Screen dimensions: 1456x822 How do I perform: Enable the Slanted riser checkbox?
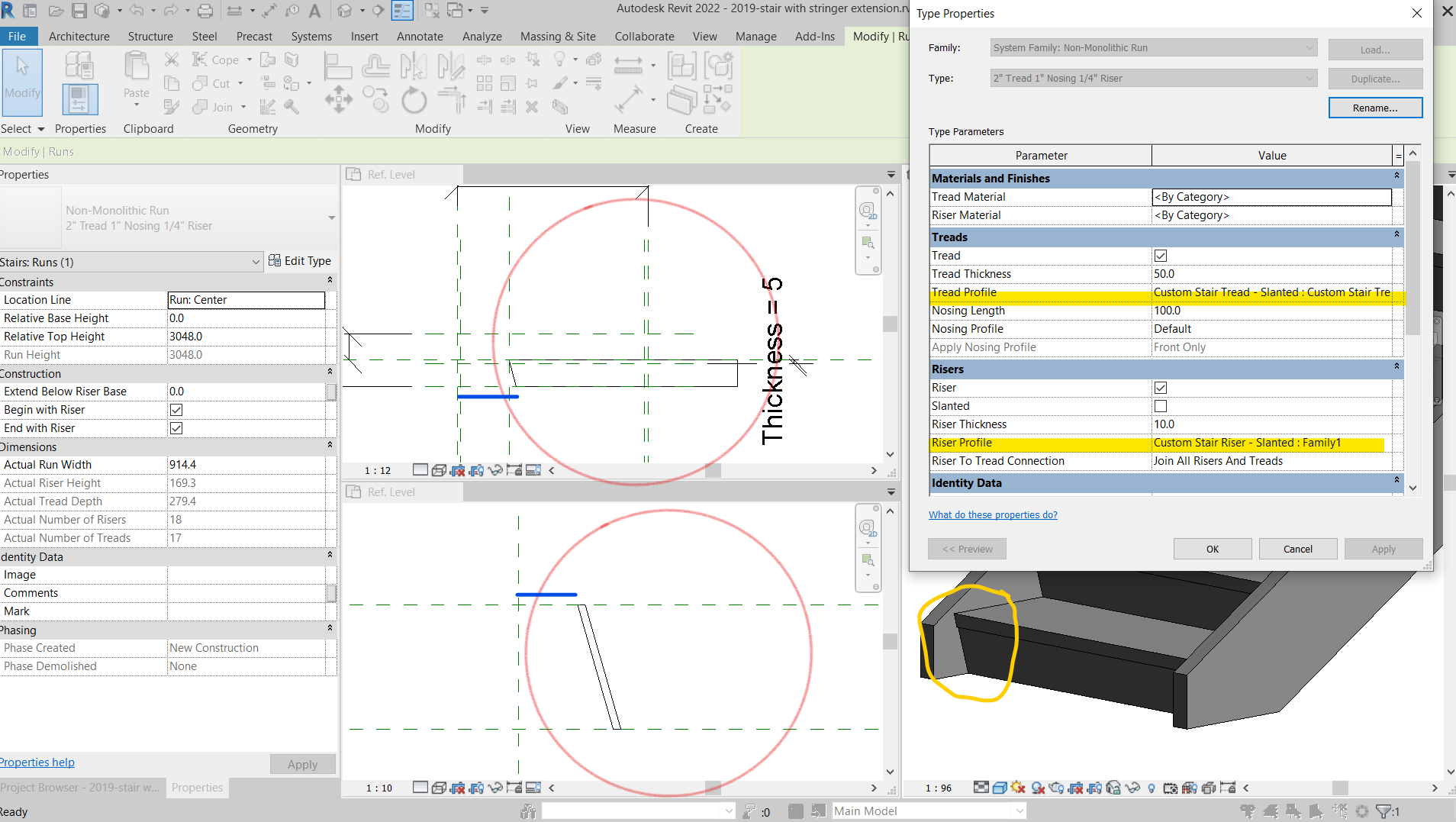(1161, 405)
